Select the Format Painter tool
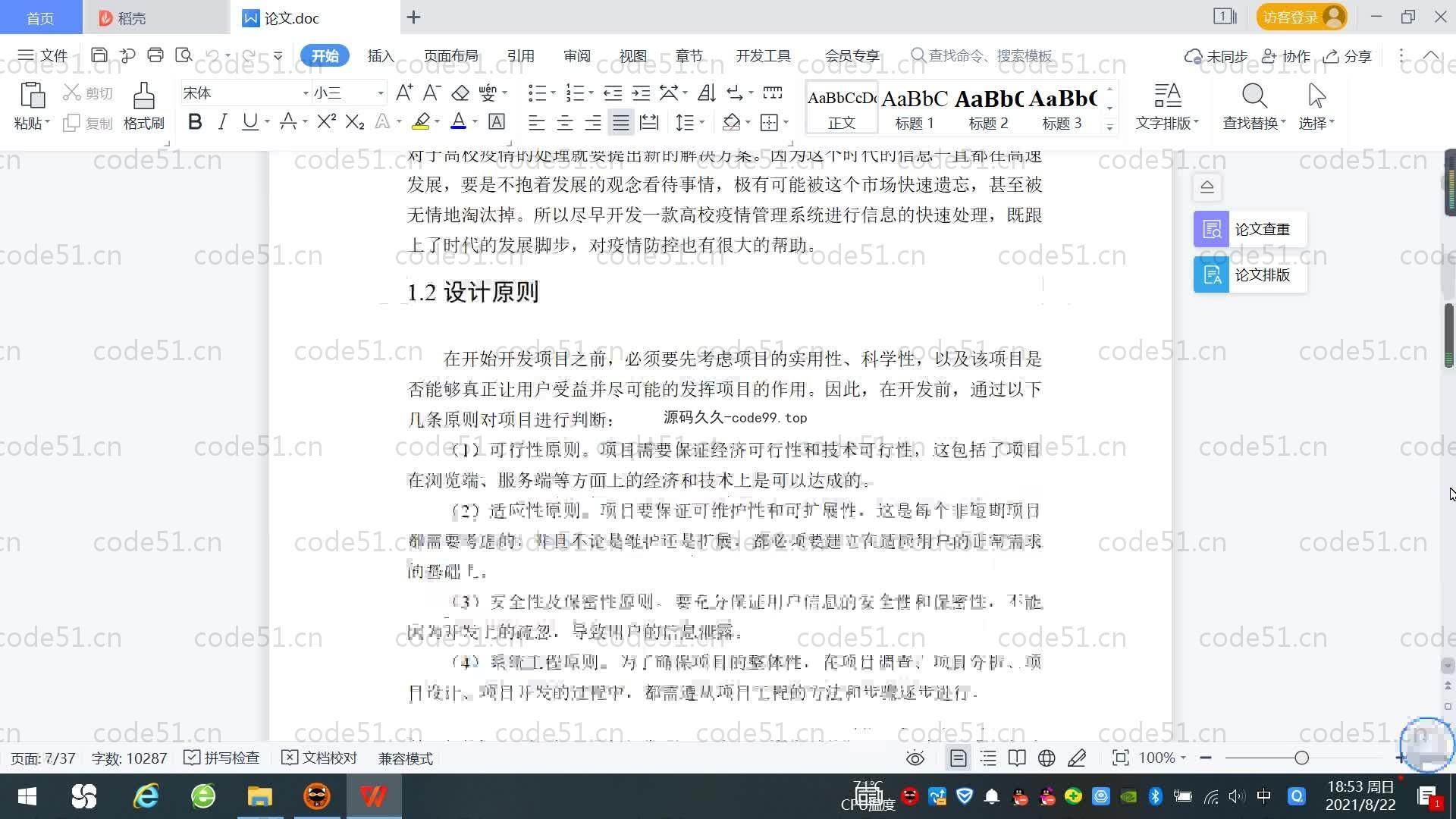 coord(144,105)
